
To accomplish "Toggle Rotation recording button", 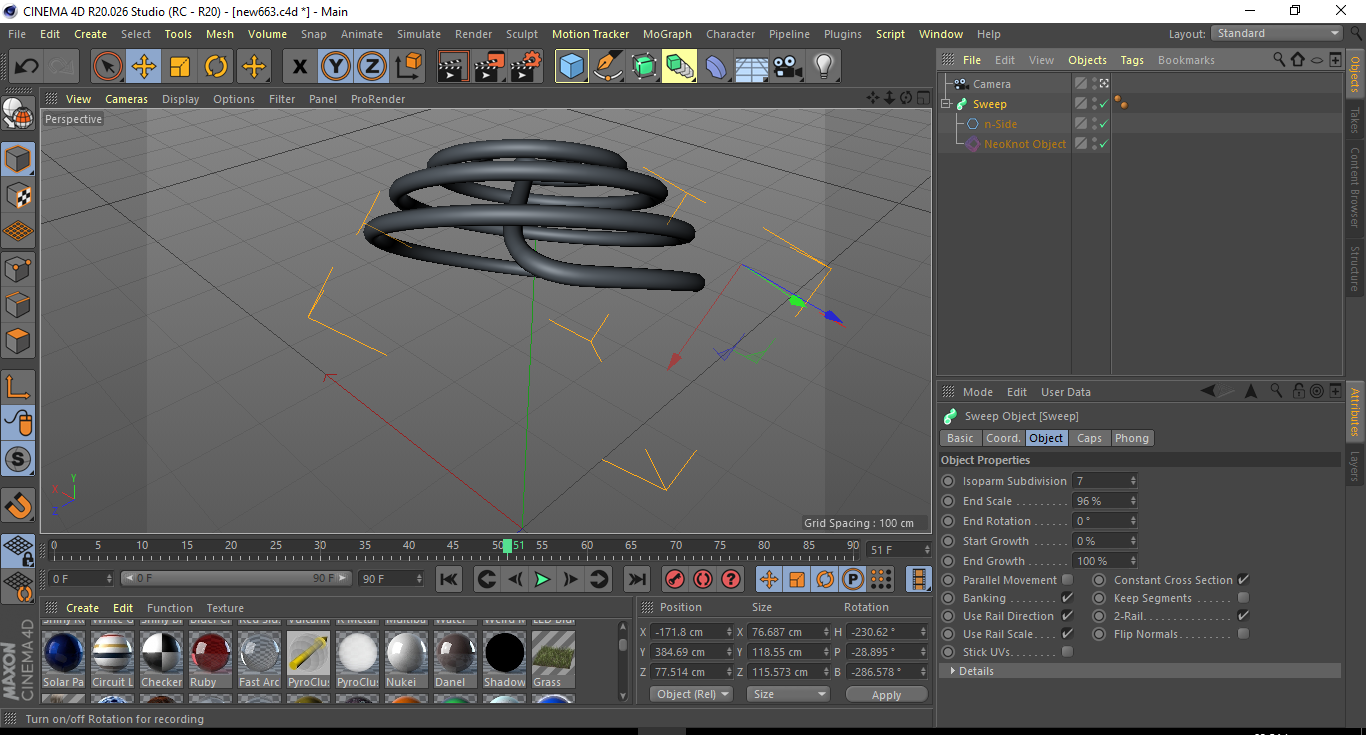I will [x=825, y=579].
